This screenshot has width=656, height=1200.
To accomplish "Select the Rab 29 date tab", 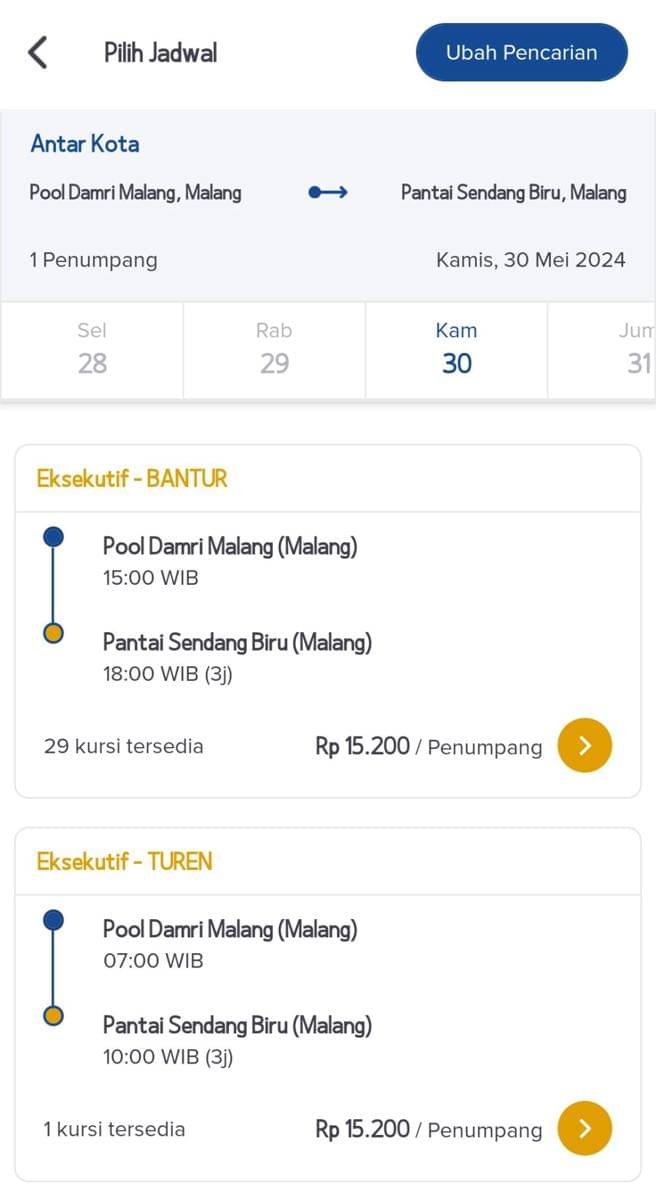I will coord(274,349).
